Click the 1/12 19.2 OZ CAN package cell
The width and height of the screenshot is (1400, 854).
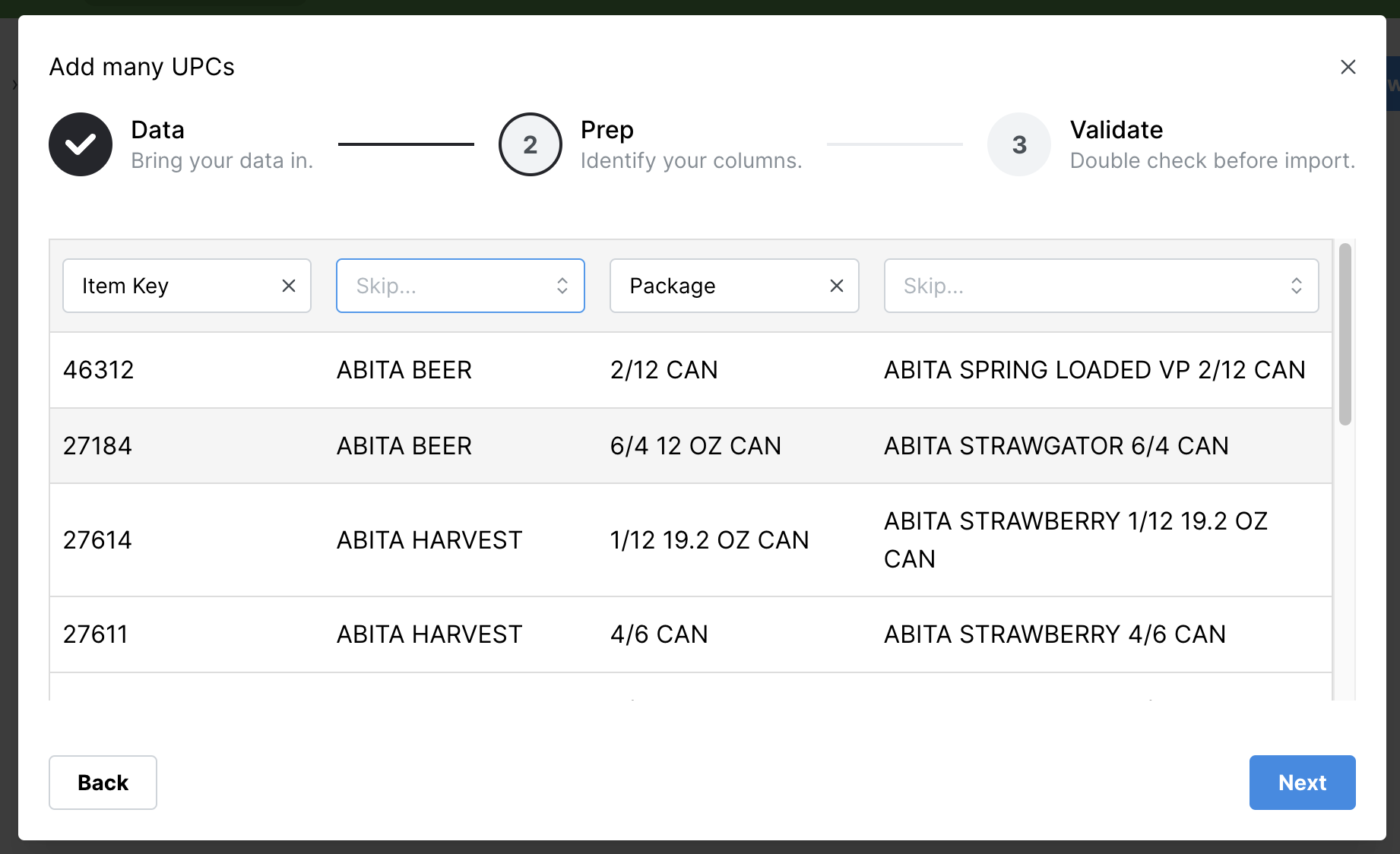click(x=710, y=540)
